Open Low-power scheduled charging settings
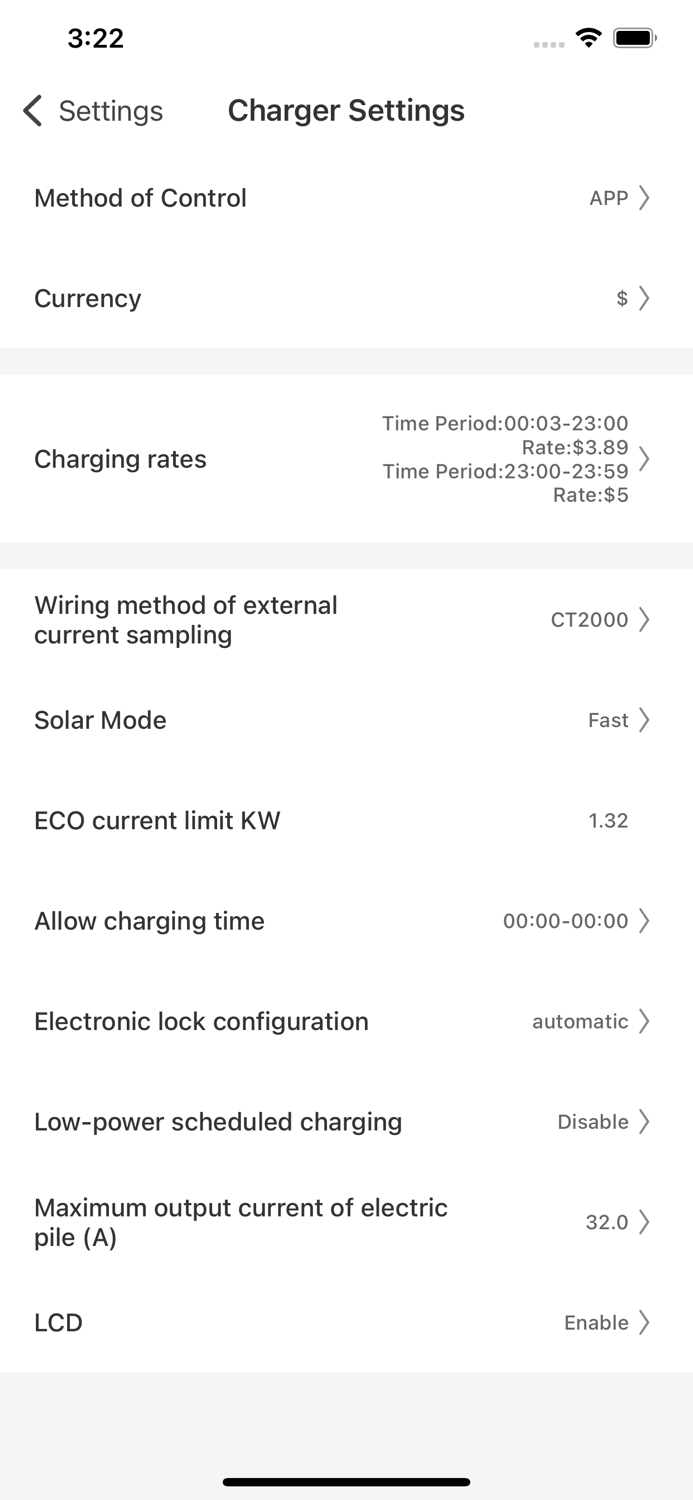Screen dimensions: 693x1500 [x=644, y=1121]
